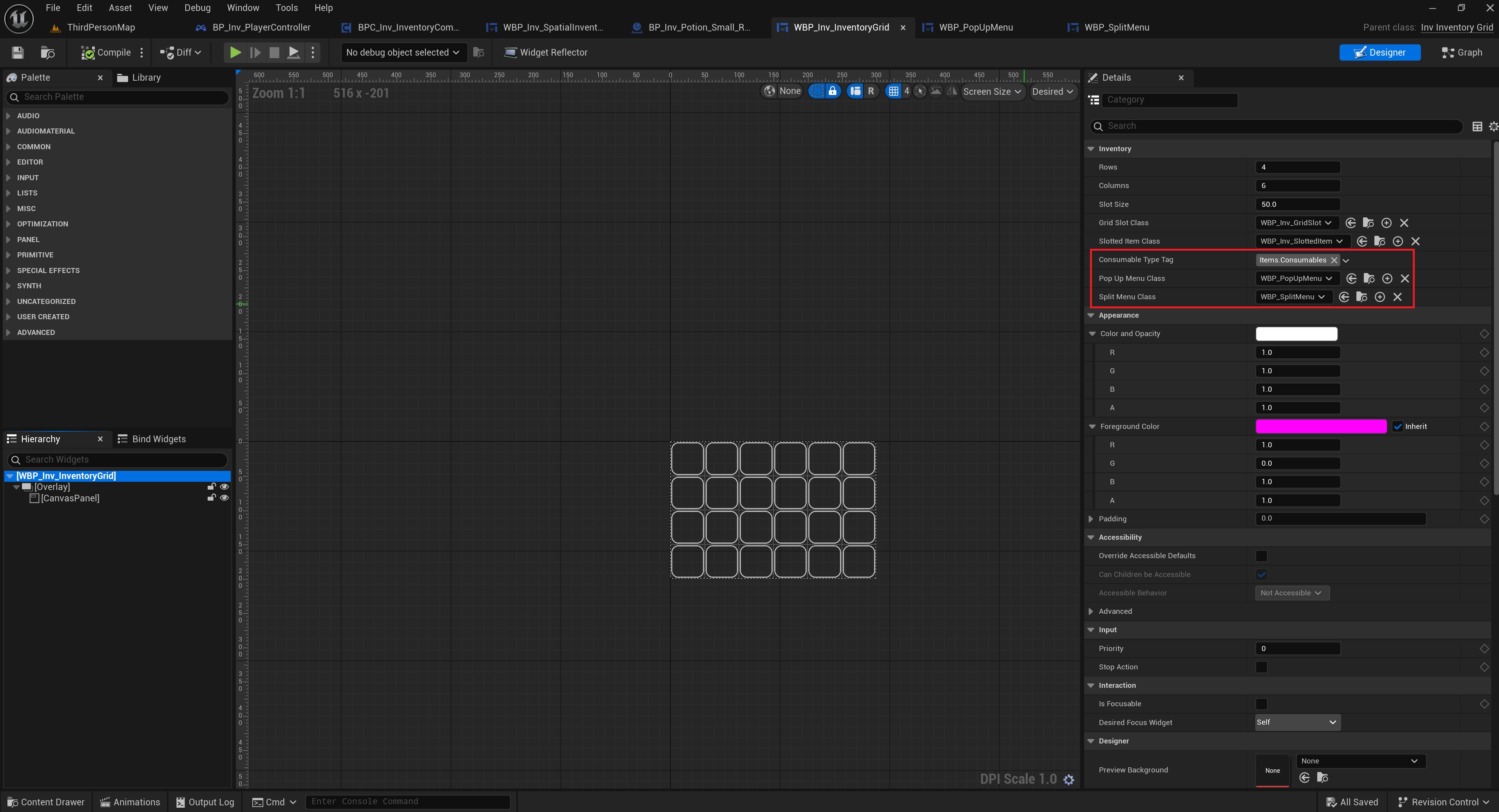1499x812 pixels.
Task: Toggle the Foreground Color Inherit checkbox
Action: pyautogui.click(x=1398, y=426)
